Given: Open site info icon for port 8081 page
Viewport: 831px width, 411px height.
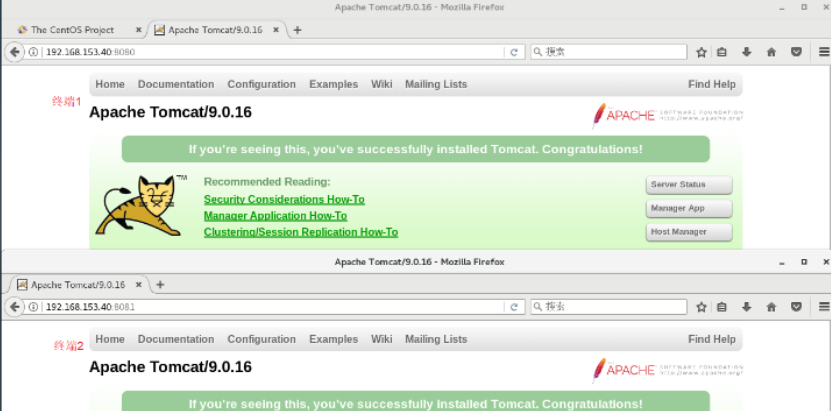Looking at the screenshot, I should (x=33, y=307).
